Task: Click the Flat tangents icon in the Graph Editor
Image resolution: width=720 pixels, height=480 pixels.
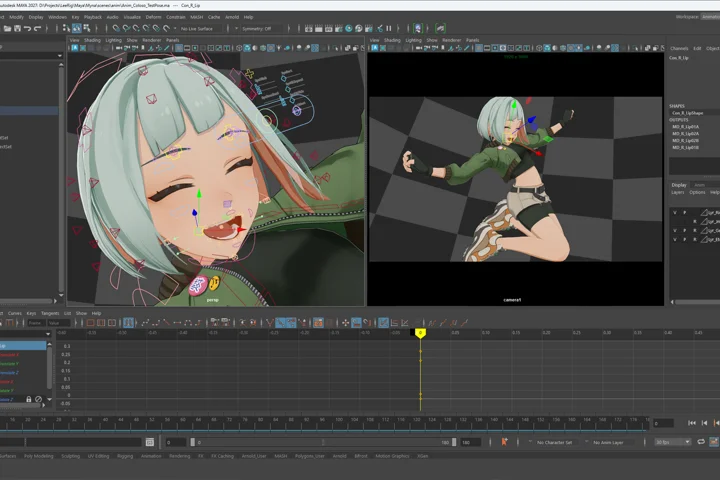Action: (x=177, y=323)
